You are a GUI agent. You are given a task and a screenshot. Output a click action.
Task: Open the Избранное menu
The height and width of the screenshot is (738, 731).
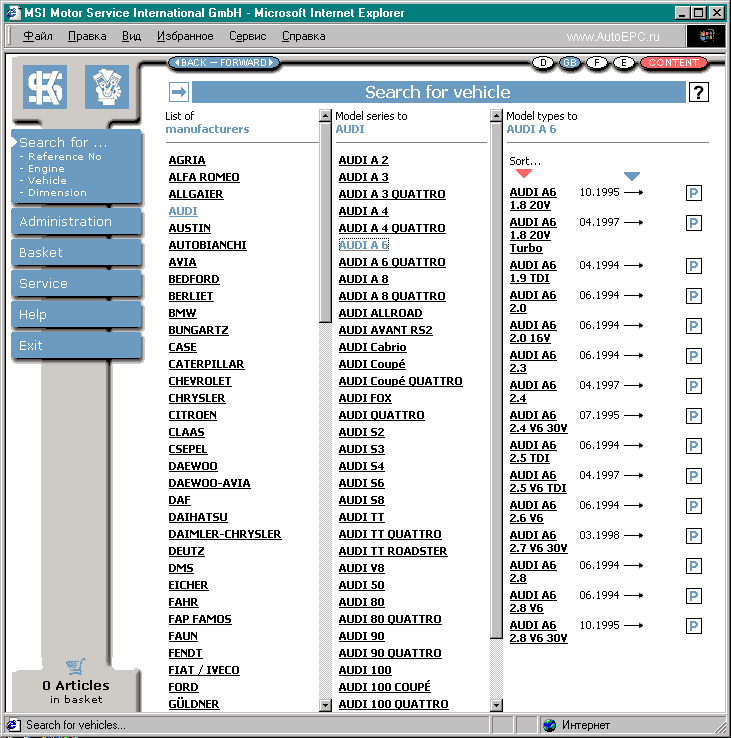pos(185,36)
